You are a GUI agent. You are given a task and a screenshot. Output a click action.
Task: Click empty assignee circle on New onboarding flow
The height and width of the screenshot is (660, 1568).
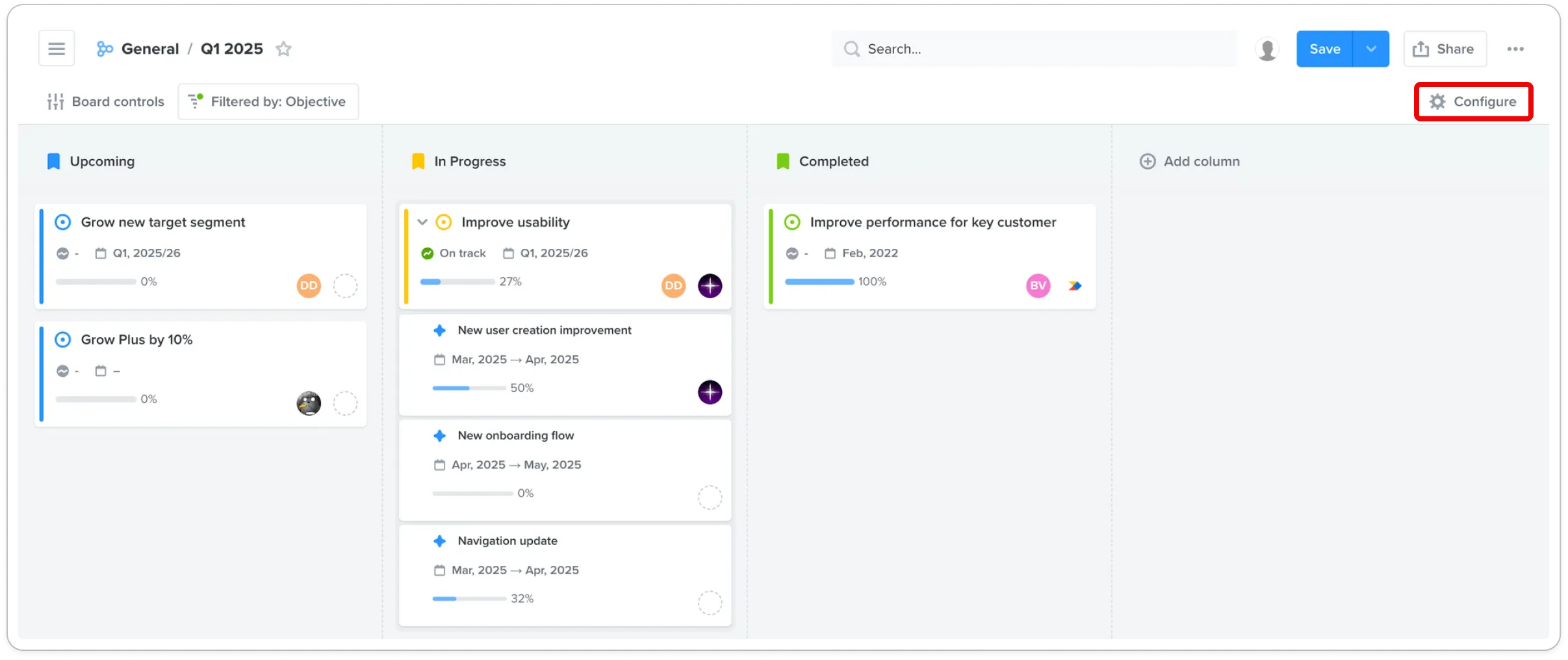(x=710, y=498)
